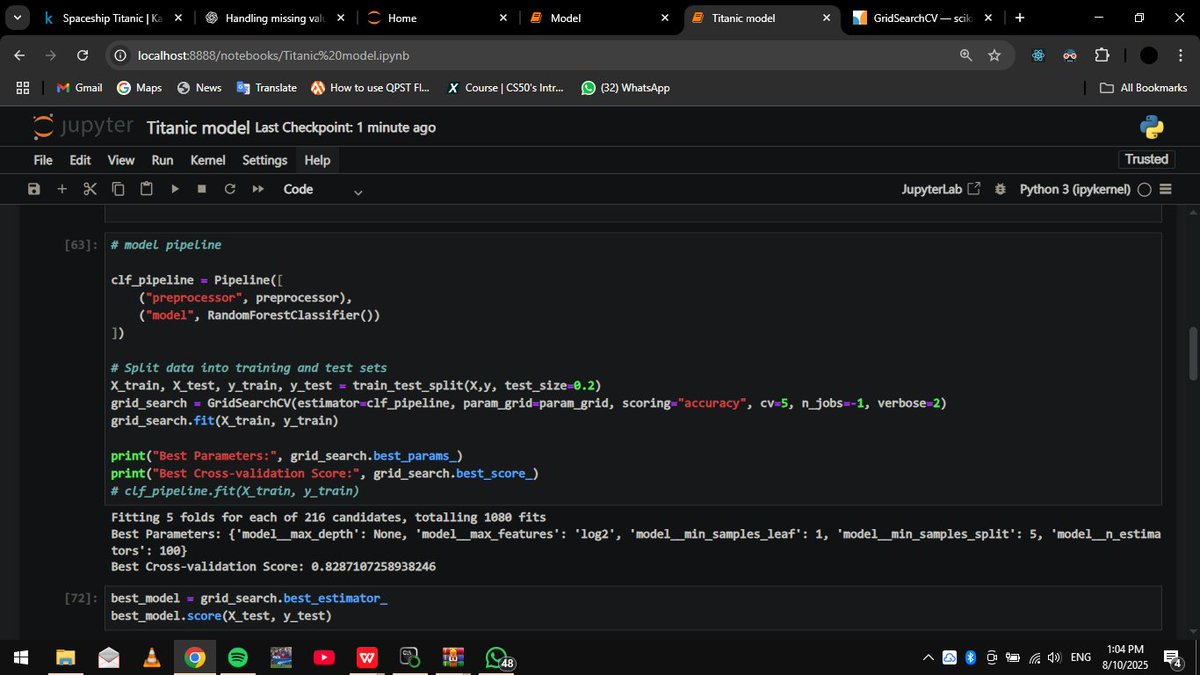This screenshot has width=1200, height=675.
Task: Switch to GridSearchCV scikit tab
Action: coord(924,18)
